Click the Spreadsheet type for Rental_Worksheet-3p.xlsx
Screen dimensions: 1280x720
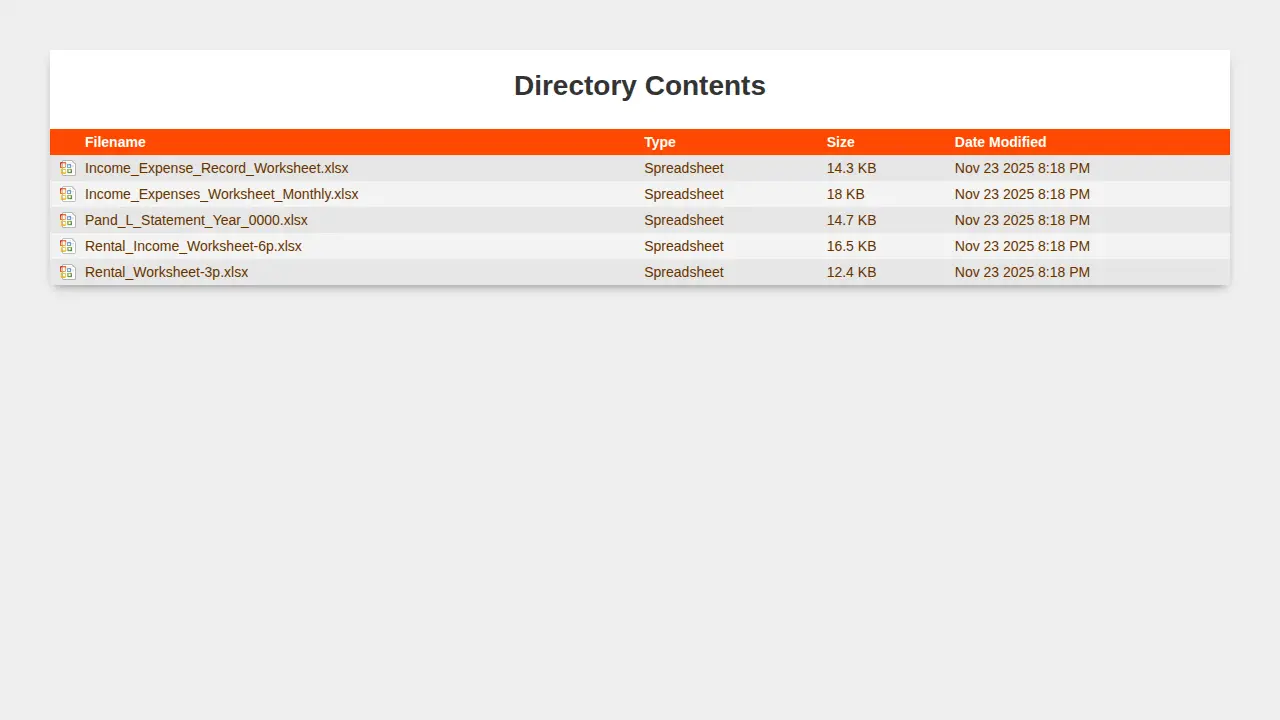click(x=684, y=272)
